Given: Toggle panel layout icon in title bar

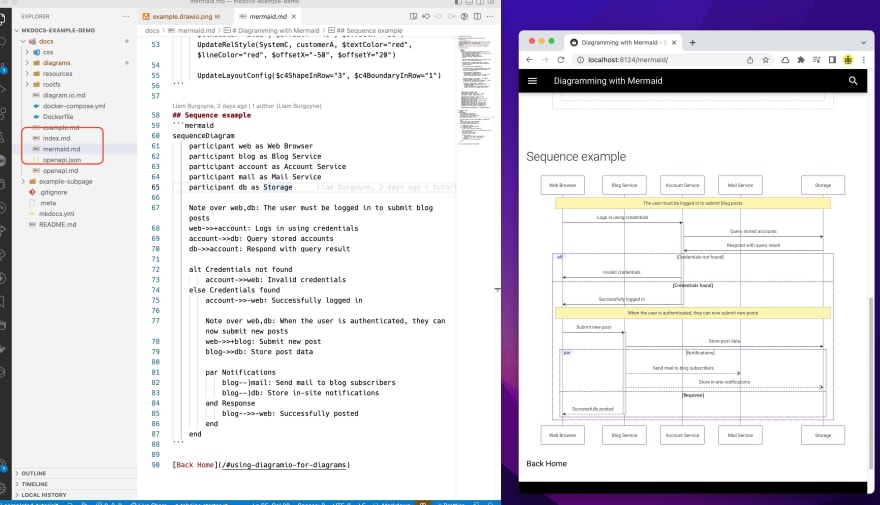Looking at the screenshot, I should 469,2.
